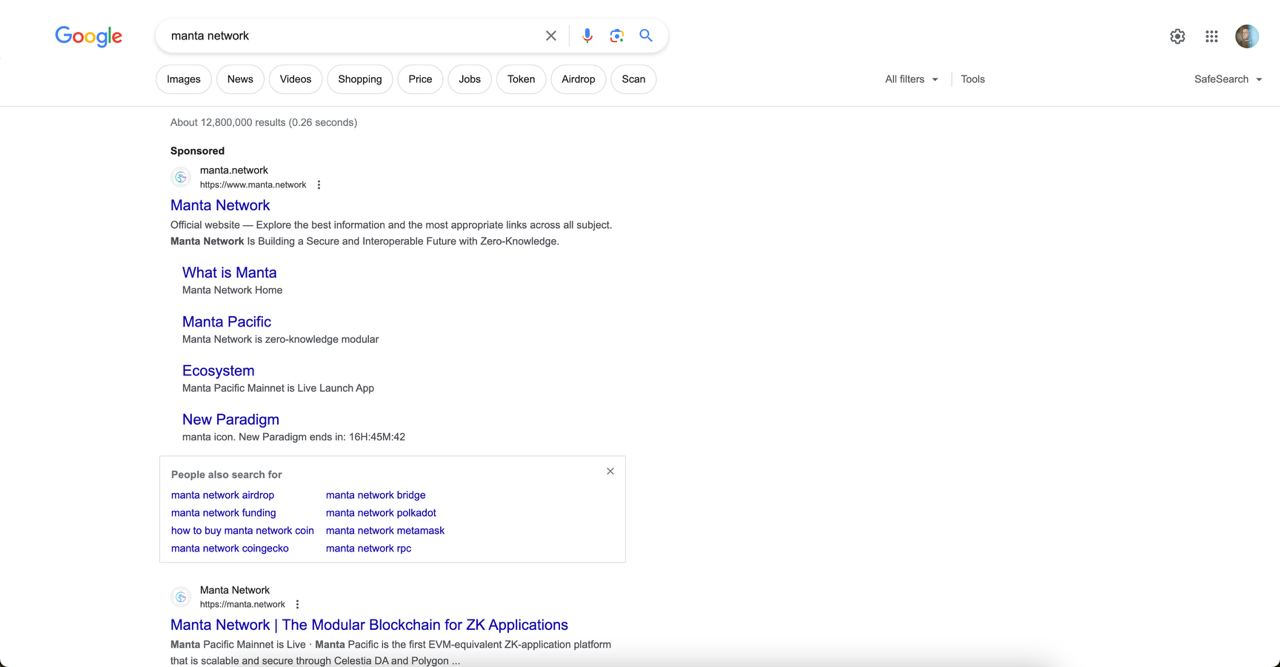1280x667 pixels.
Task: Open Google settings gear
Action: point(1178,36)
